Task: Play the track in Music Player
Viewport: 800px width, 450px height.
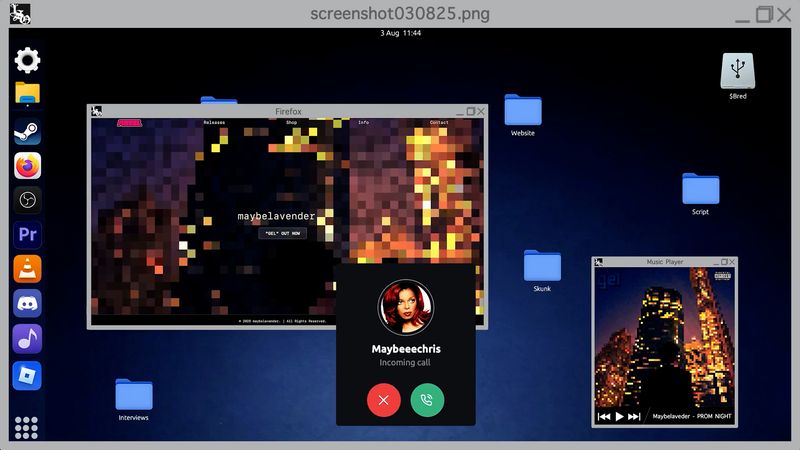Action: (x=619, y=416)
